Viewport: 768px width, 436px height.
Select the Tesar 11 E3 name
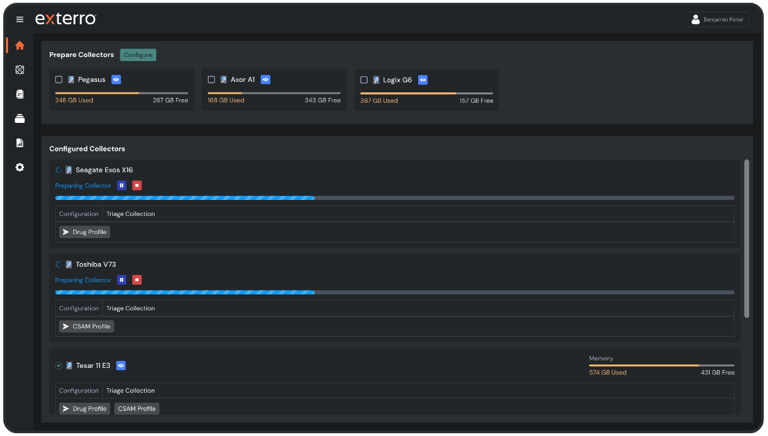point(93,365)
